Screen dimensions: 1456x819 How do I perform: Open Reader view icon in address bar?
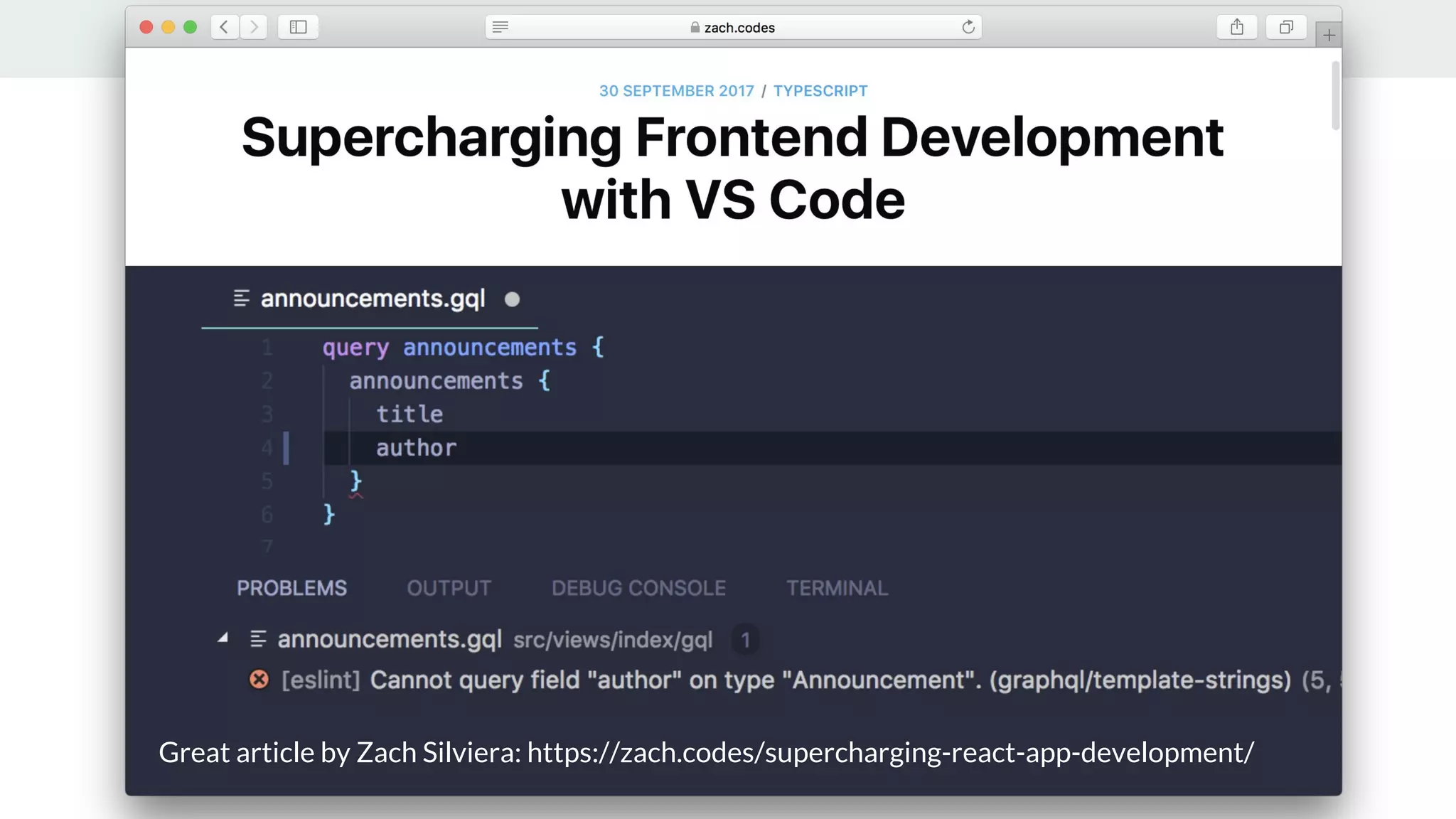(x=500, y=27)
